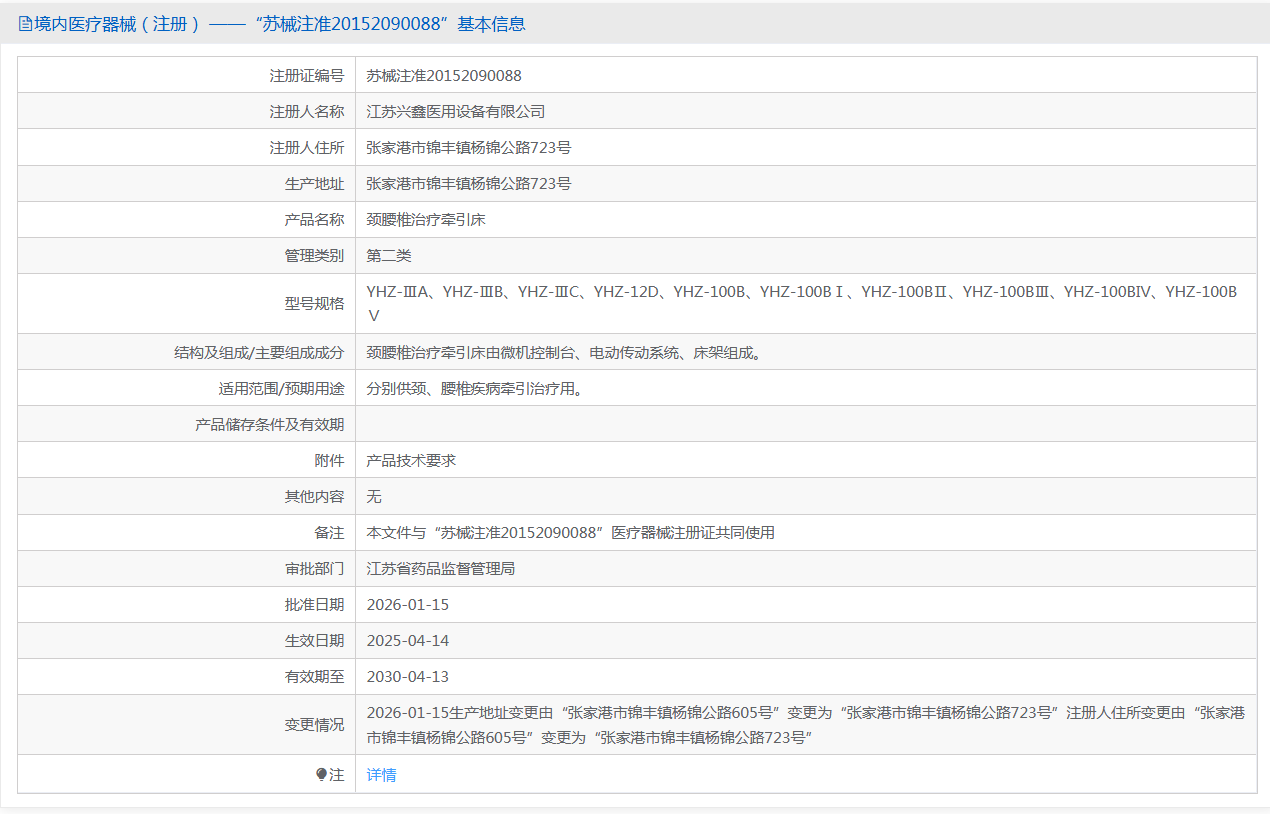Select the date 2030-04-13
Image resolution: width=1270 pixels, height=814 pixels.
[x=408, y=676]
